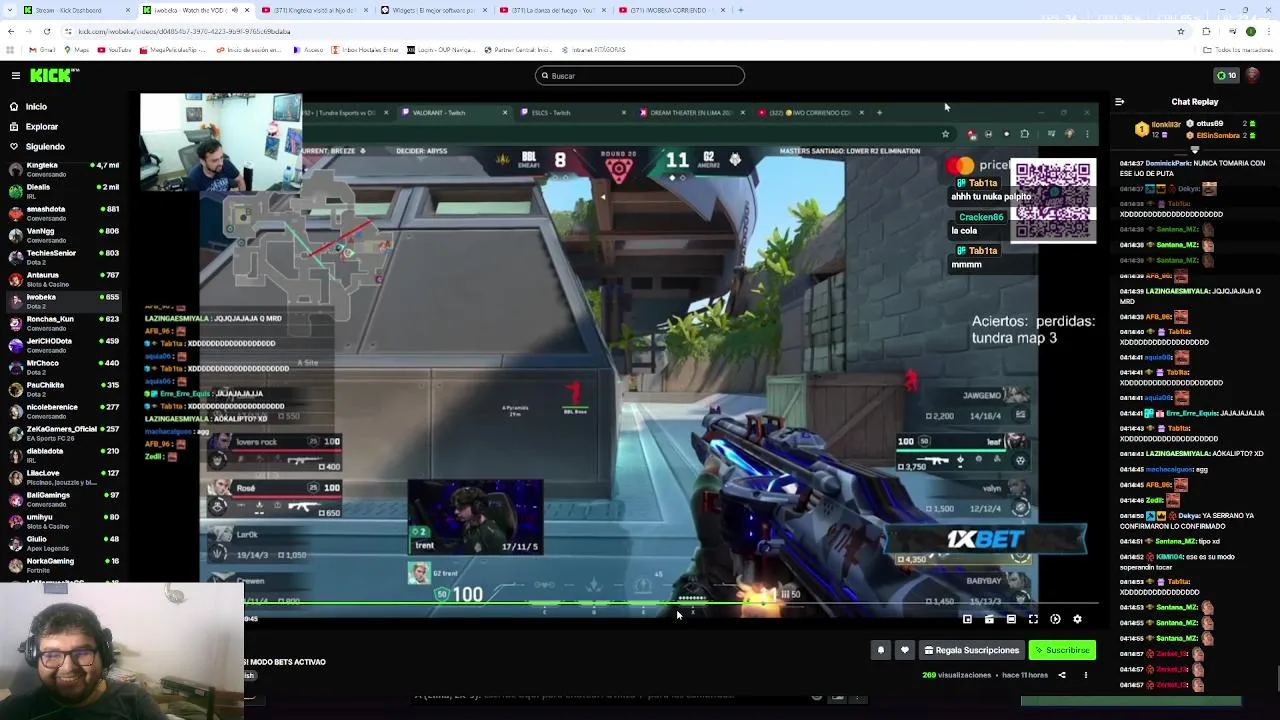Focus the Buscar search field
The height and width of the screenshot is (720, 1280).
[640, 76]
